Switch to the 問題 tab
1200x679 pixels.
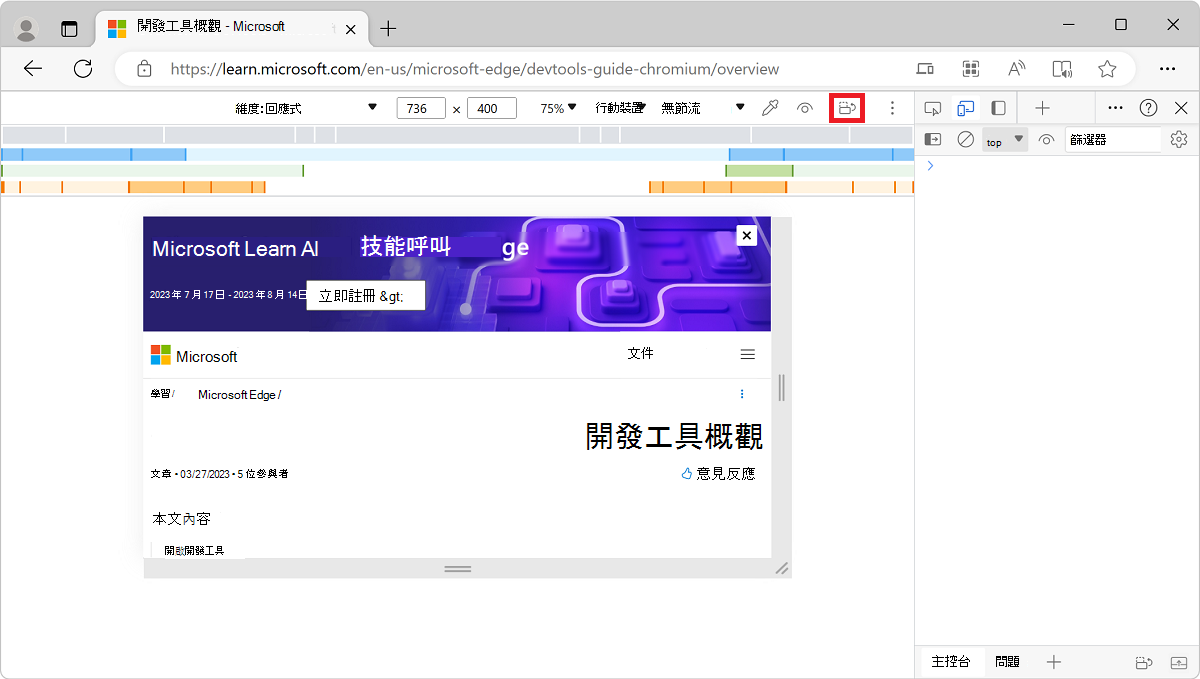point(1008,661)
